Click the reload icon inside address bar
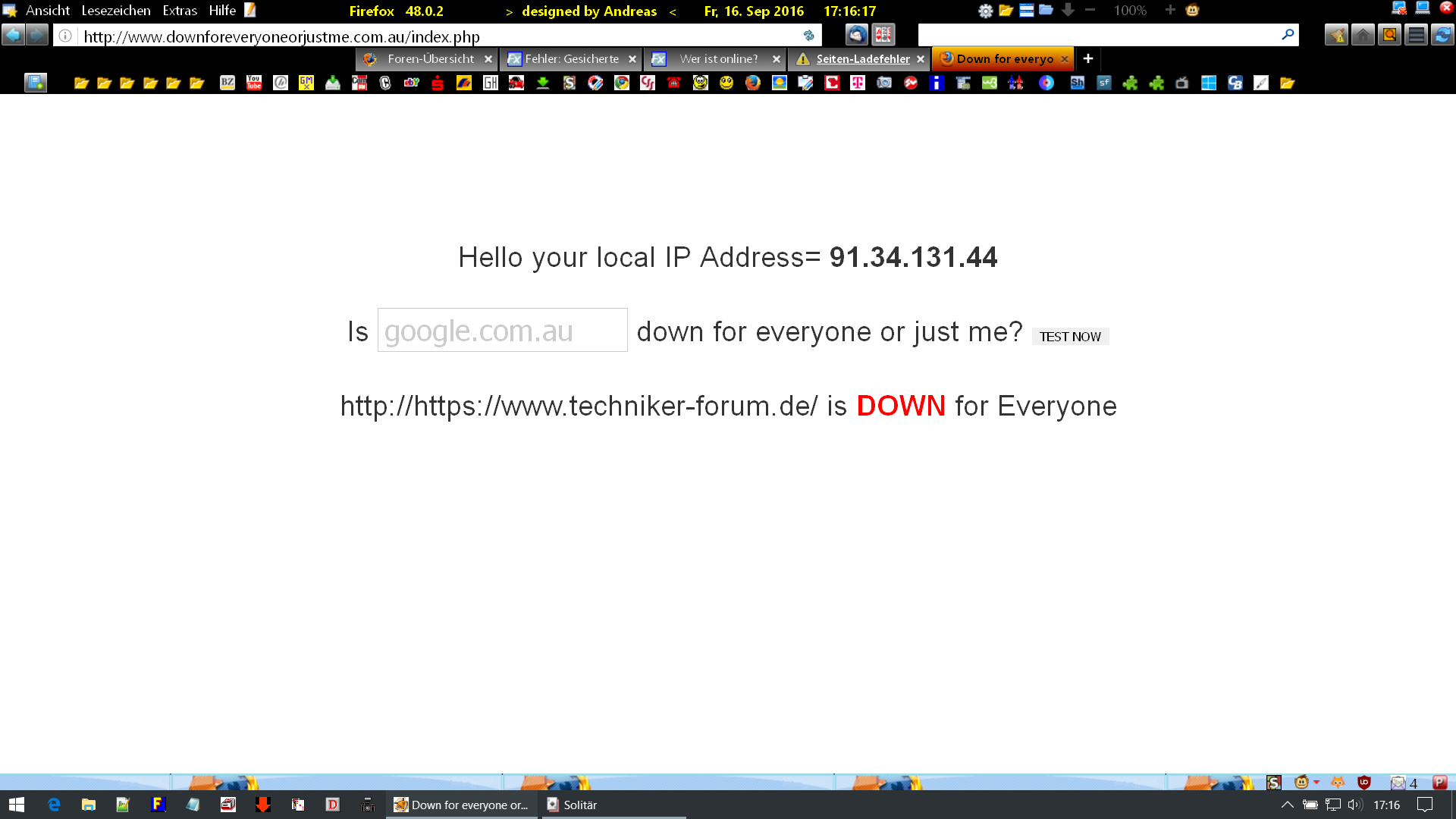 (808, 36)
